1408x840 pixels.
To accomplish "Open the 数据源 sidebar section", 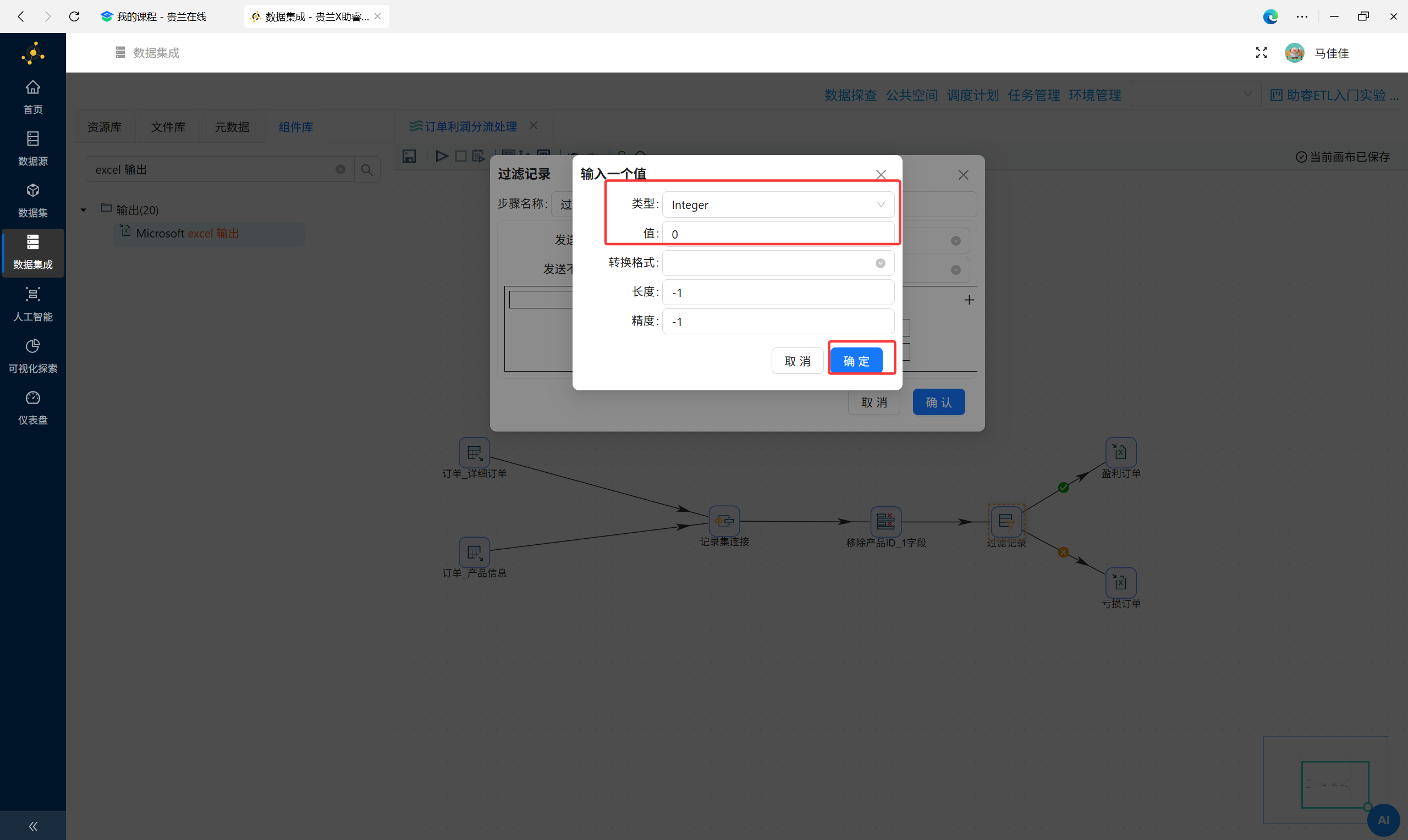I will [x=33, y=149].
